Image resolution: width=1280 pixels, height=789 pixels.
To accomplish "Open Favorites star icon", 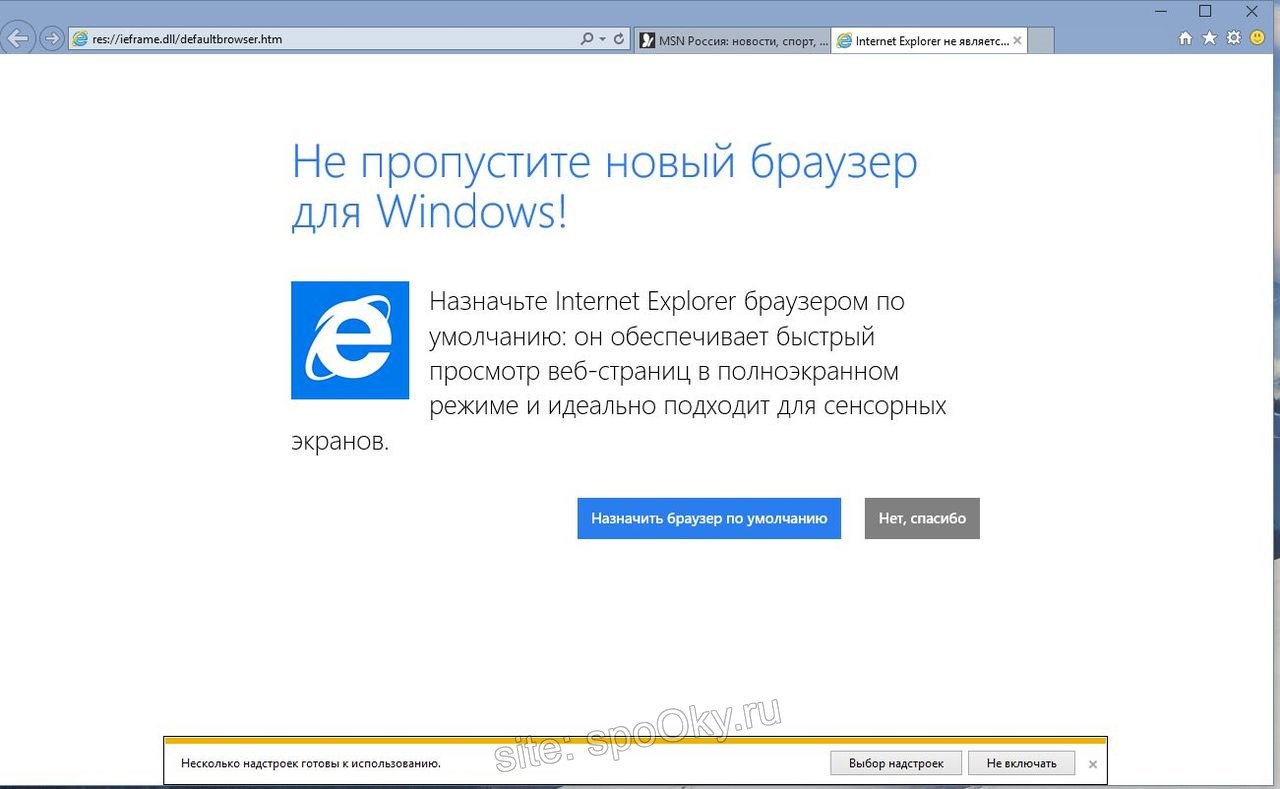I will pyautogui.click(x=1209, y=38).
